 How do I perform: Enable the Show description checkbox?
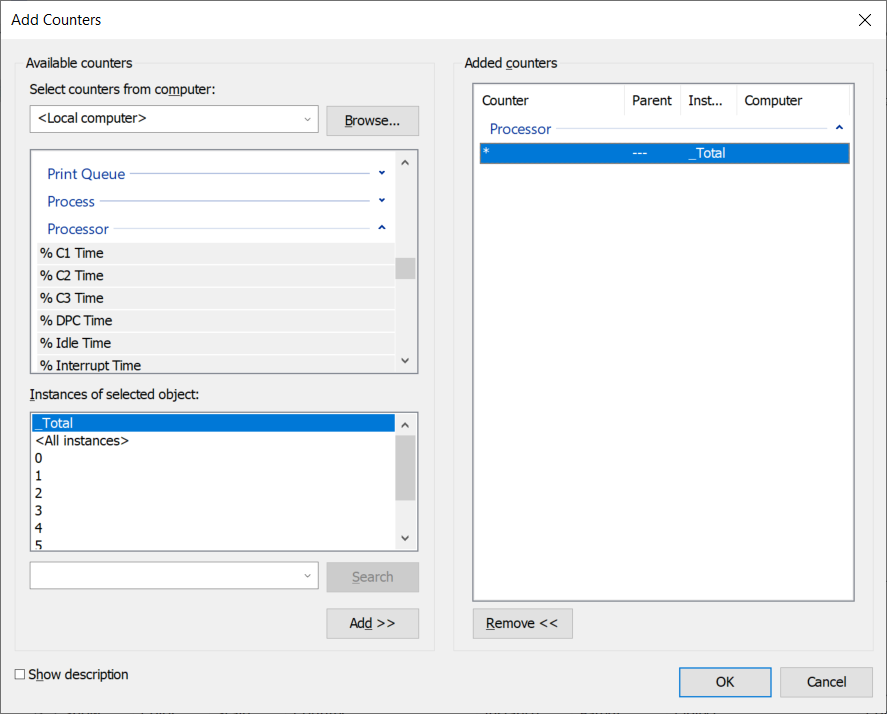pos(20,674)
